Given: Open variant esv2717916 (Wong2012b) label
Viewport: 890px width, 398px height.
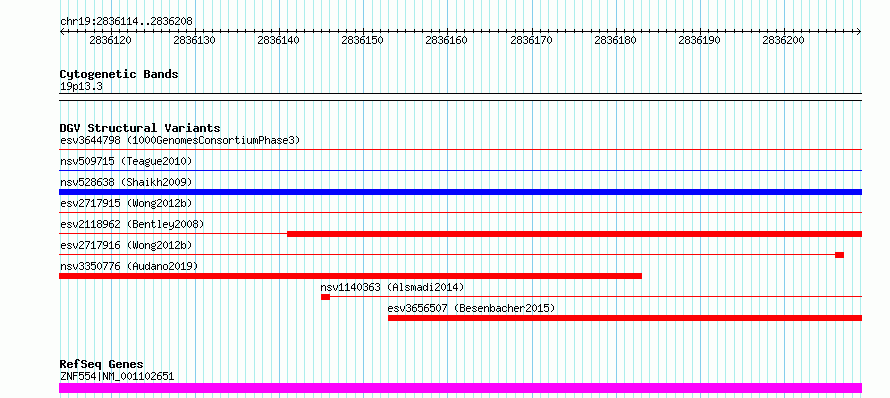Looking at the screenshot, I should (x=126, y=245).
